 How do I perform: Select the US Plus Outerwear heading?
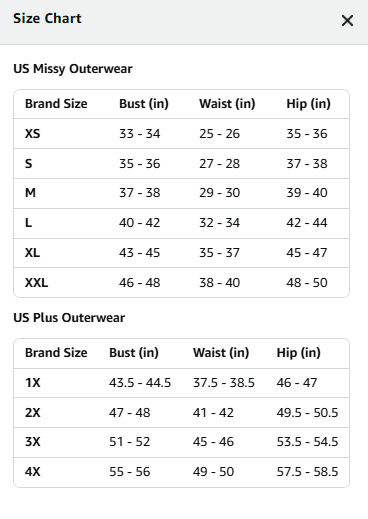coord(69,318)
